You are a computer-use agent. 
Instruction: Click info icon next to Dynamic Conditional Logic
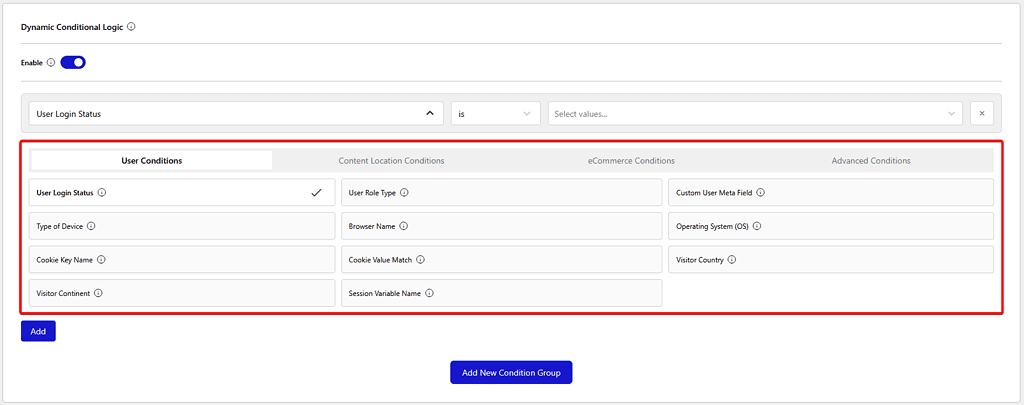(131, 27)
